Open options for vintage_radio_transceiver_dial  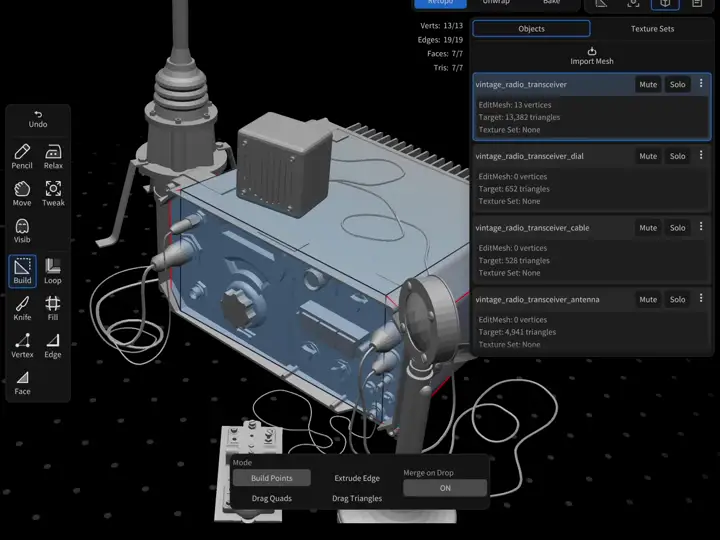click(x=701, y=155)
